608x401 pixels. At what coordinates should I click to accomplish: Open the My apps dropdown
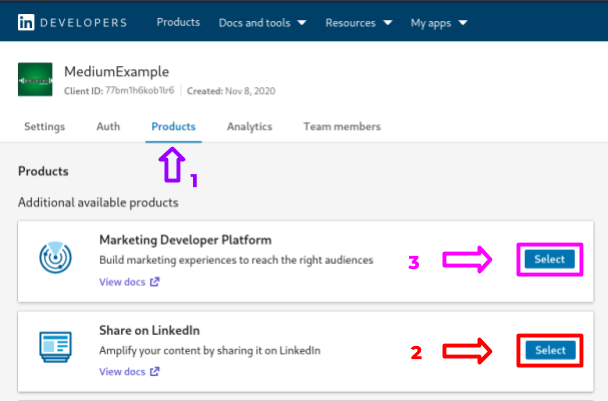438,22
